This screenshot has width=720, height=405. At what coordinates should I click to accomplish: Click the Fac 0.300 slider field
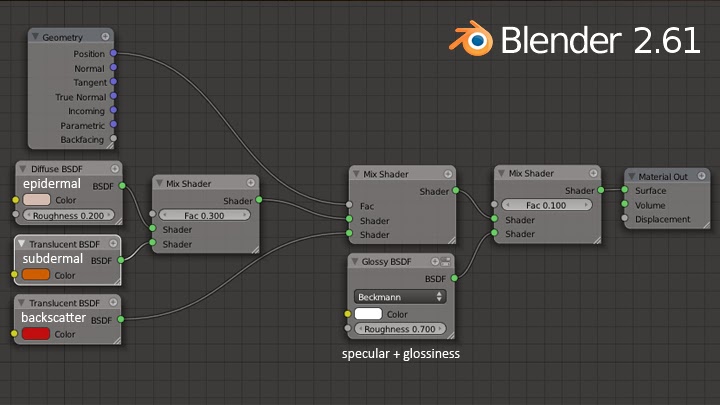tap(204, 215)
